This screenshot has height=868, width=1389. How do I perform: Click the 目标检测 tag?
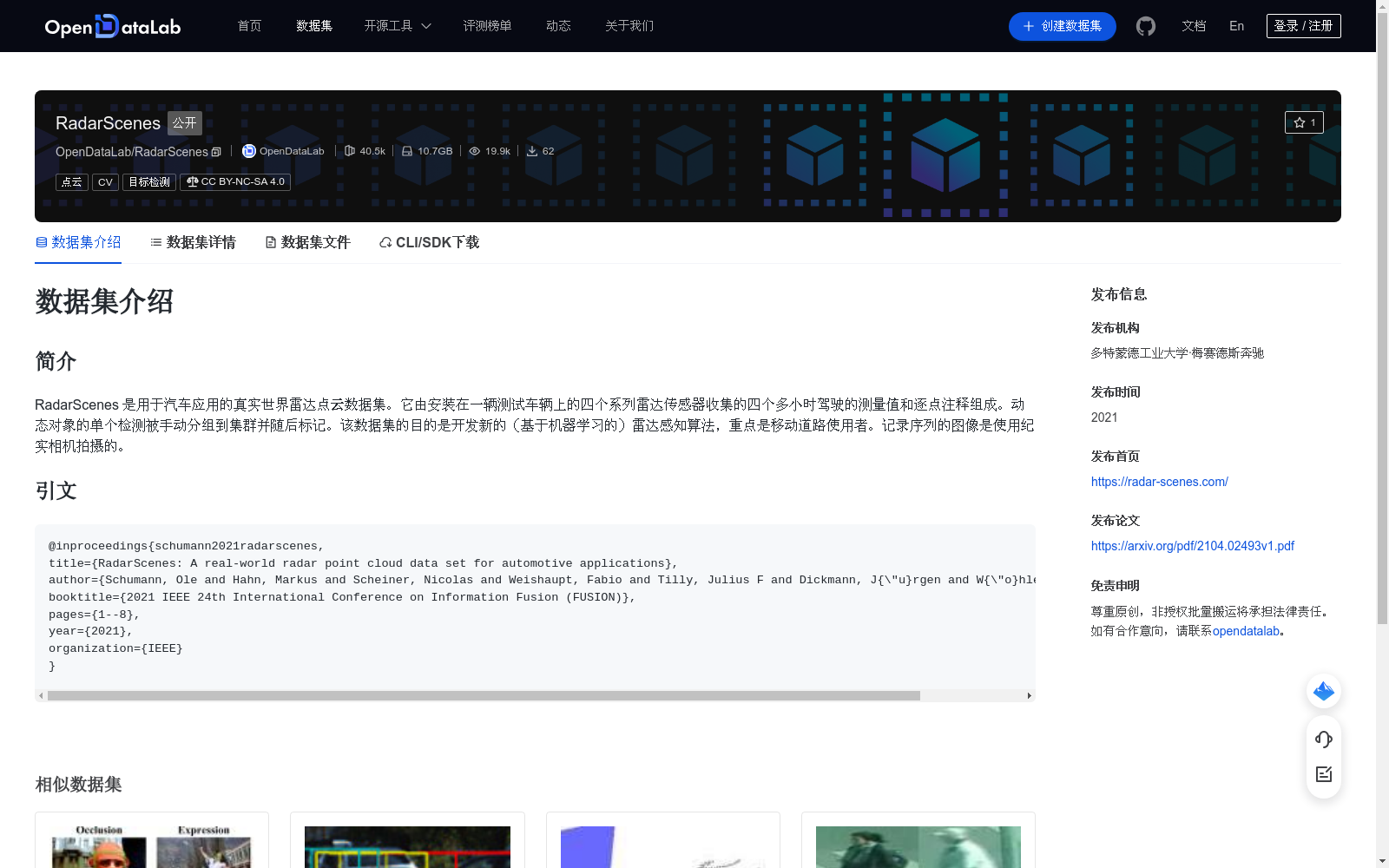pyautogui.click(x=149, y=182)
